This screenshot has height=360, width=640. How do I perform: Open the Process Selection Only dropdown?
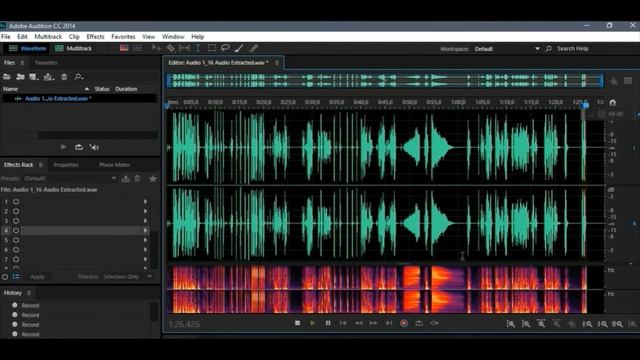coord(127,277)
